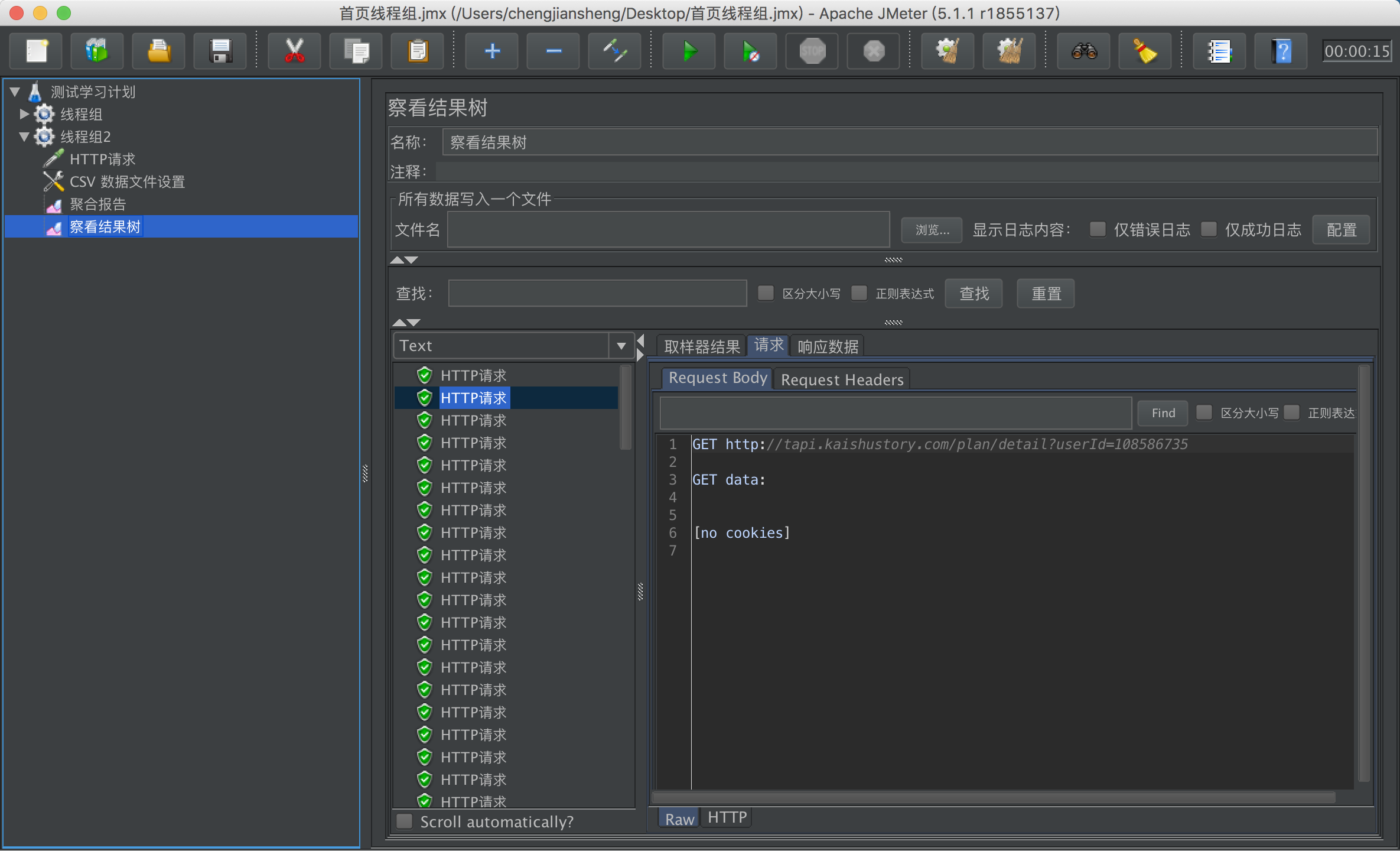
Task: Click collapse arrows above 查找 row
Action: click(404, 260)
